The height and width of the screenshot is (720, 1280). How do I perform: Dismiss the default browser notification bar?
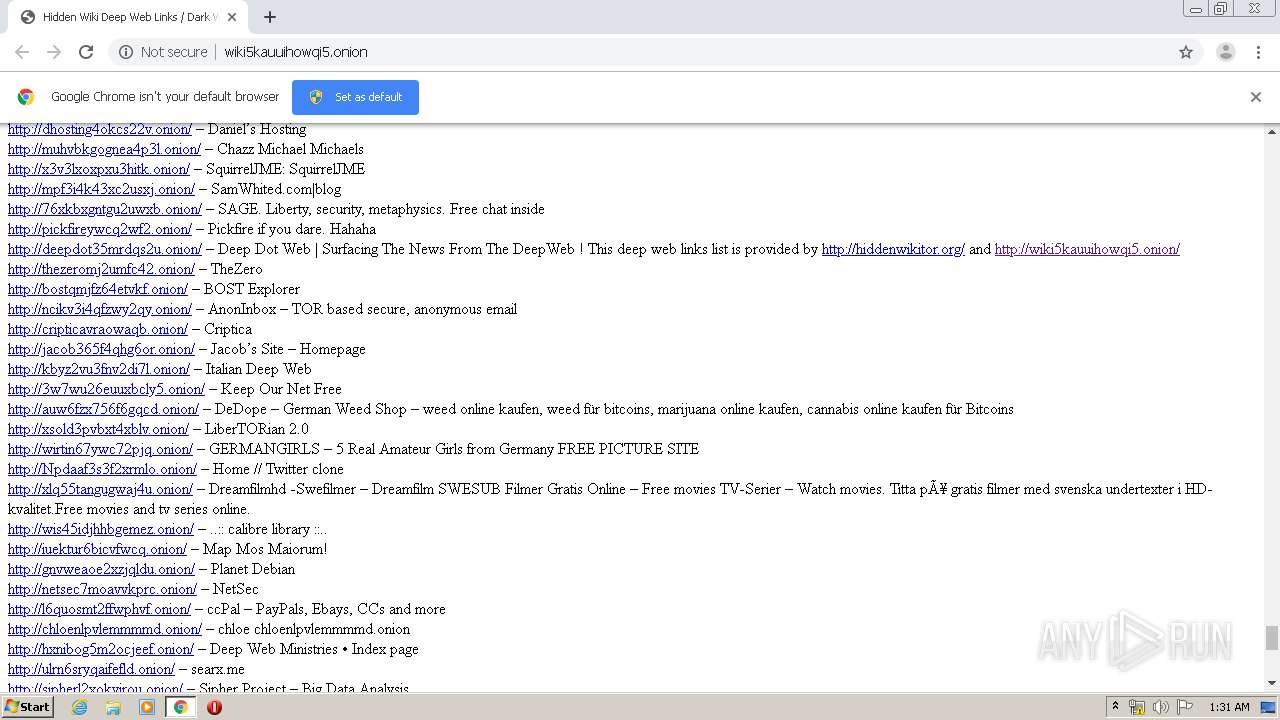point(1256,97)
